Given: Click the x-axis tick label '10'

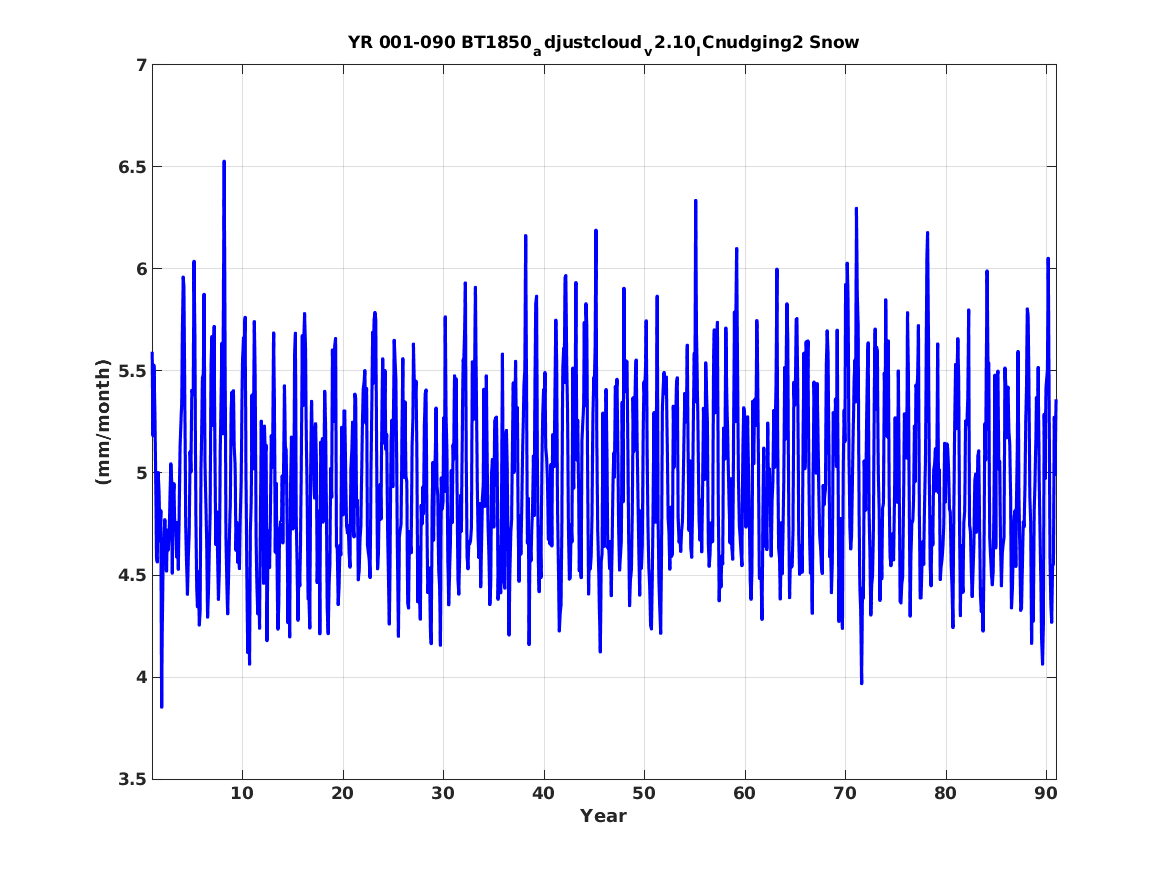Looking at the screenshot, I should (x=242, y=794).
